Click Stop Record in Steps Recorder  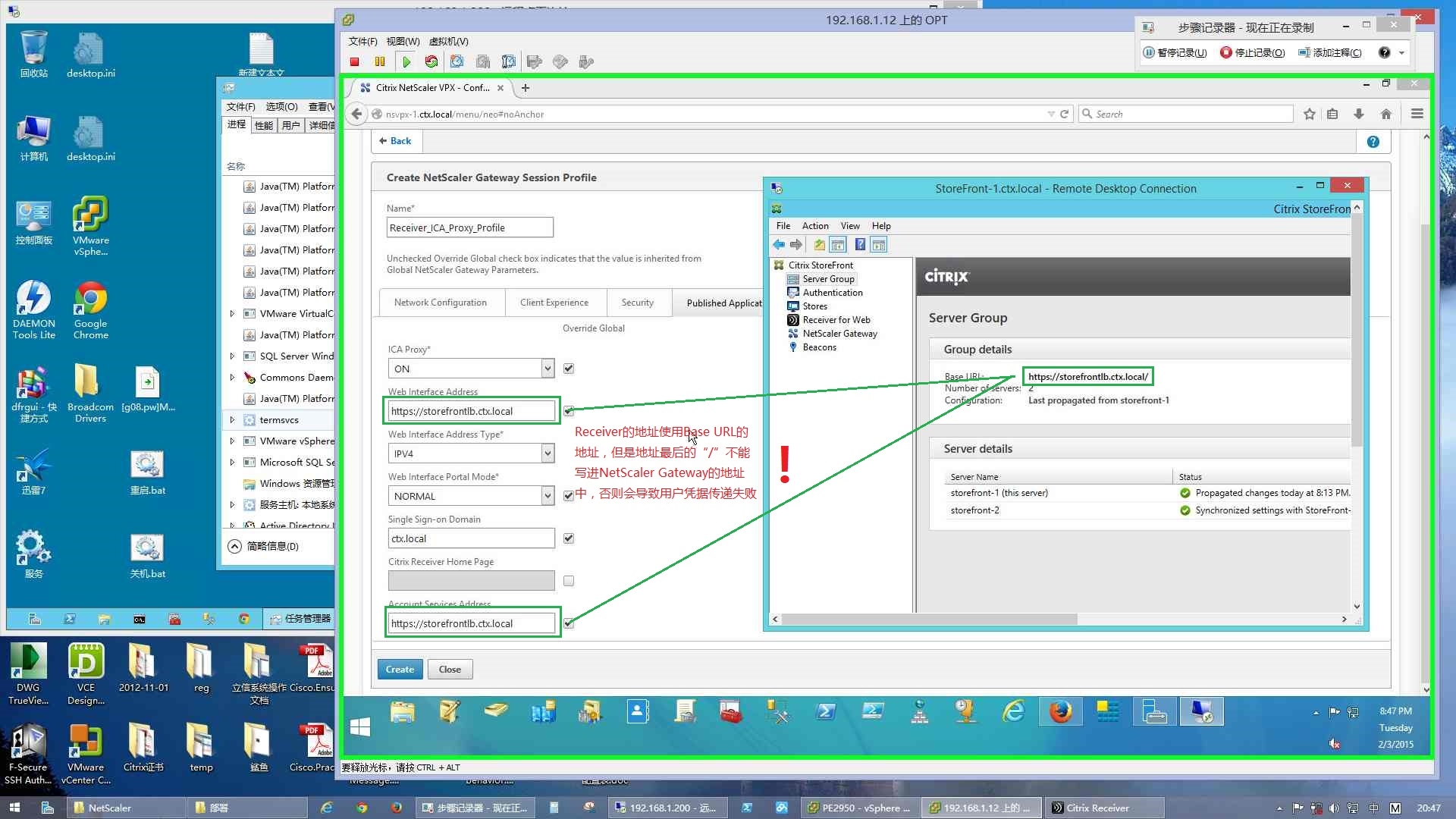click(1253, 52)
